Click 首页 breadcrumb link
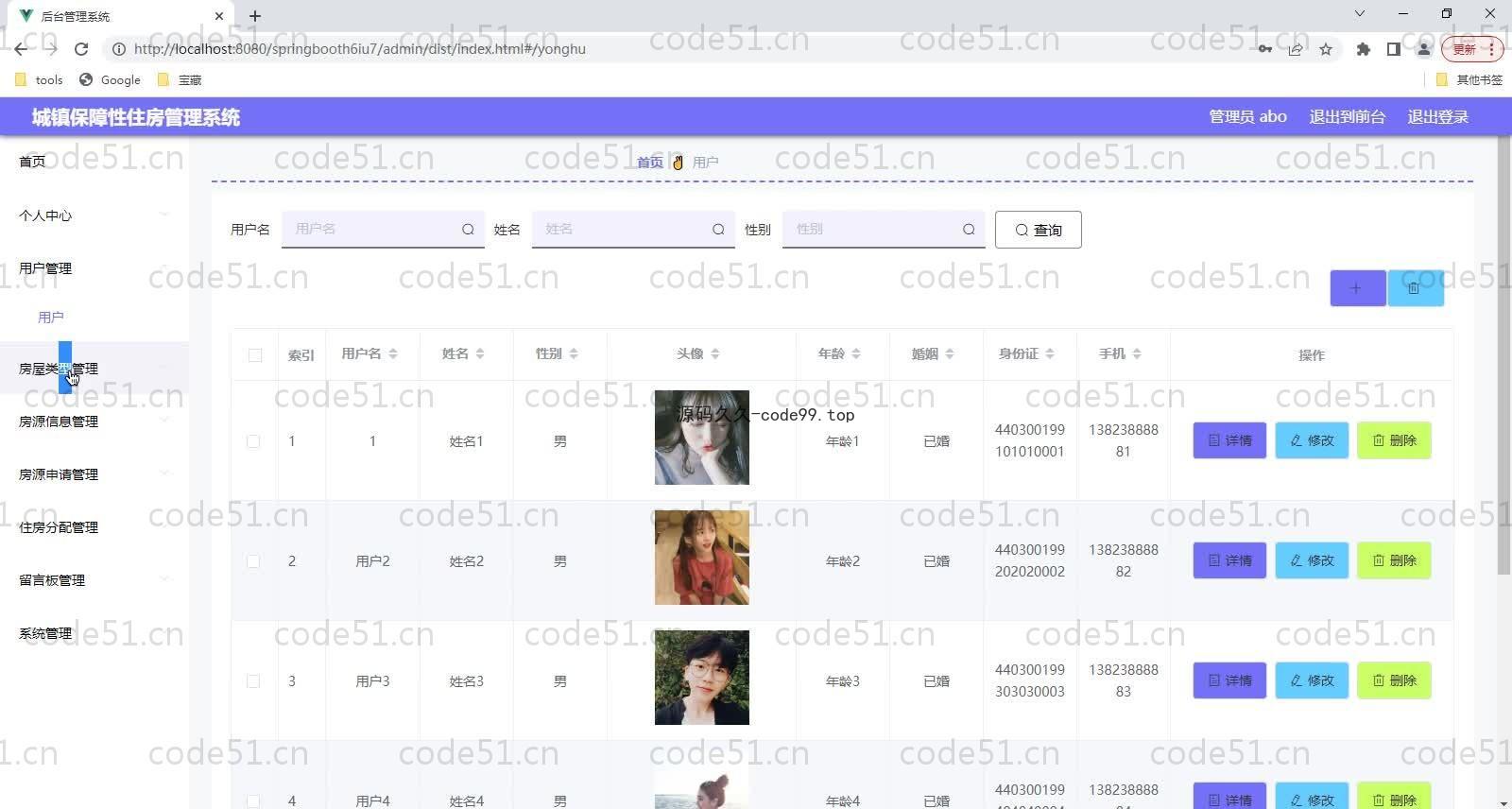Screen dimensions: 1512x809 650,163
